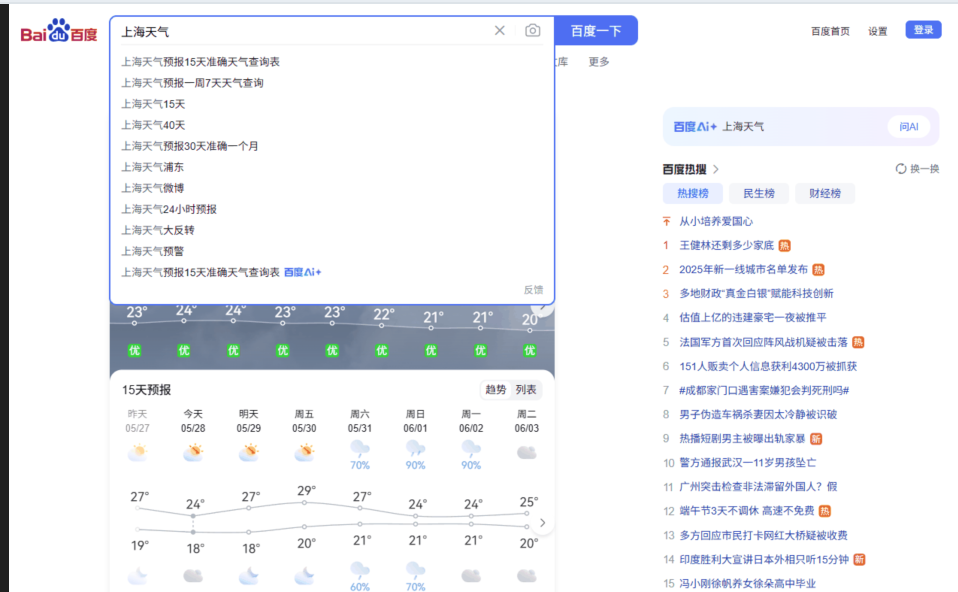Expand 百度热搜 chevron arrow
Viewport: 958px width, 592px height.
[716, 169]
